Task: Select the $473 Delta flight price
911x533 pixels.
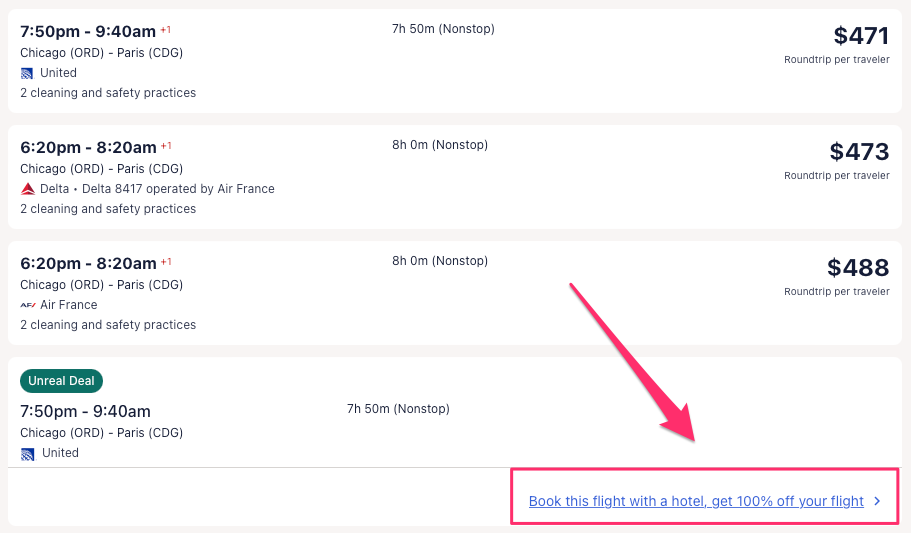Action: tap(858, 153)
